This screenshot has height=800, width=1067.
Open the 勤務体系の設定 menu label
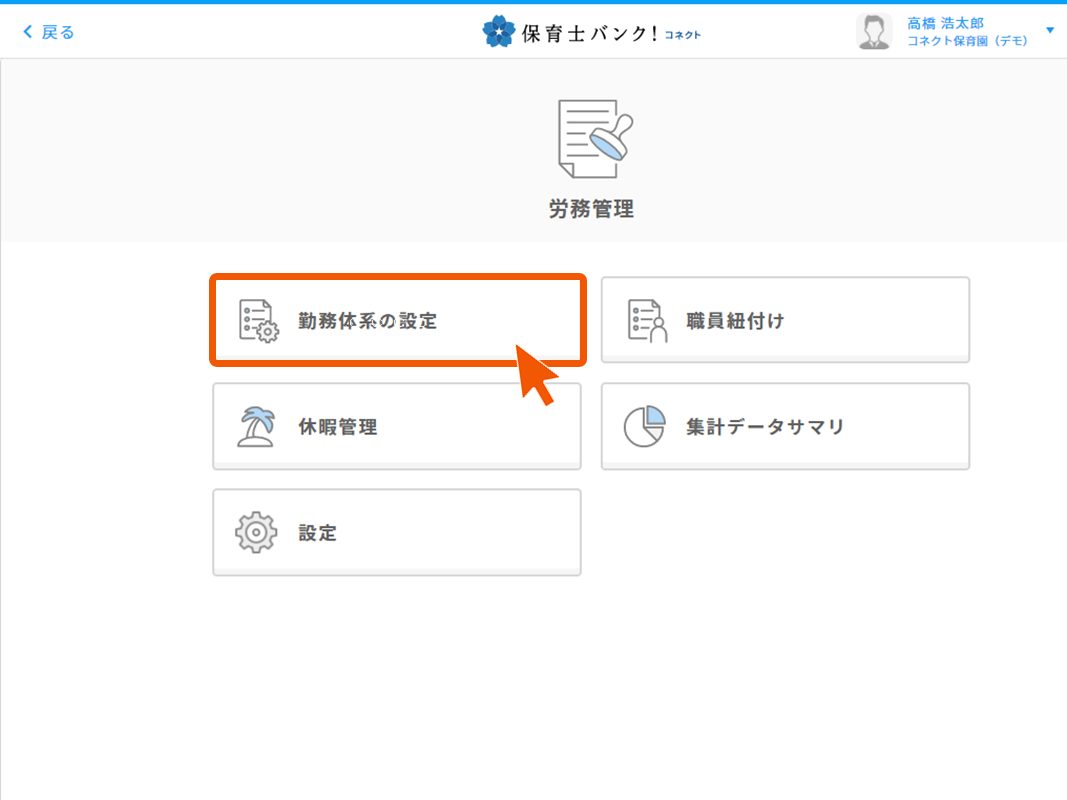tap(367, 322)
